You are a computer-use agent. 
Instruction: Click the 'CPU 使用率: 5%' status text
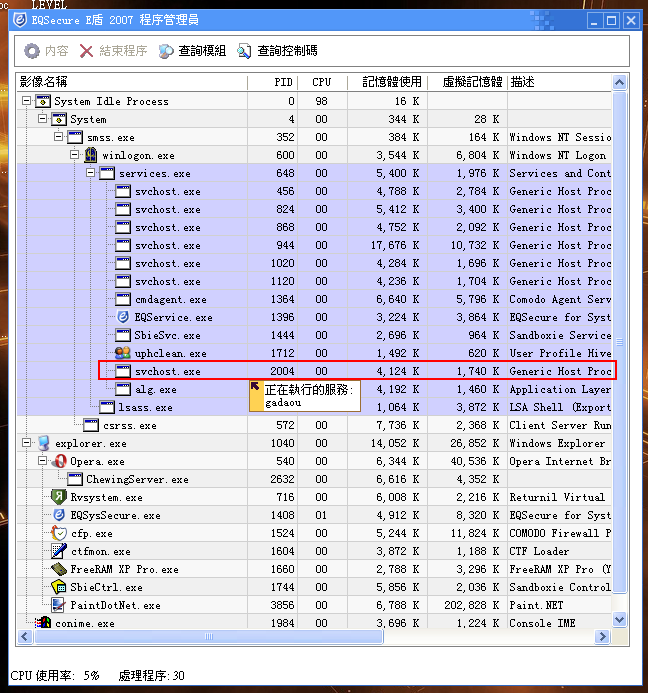point(55,675)
